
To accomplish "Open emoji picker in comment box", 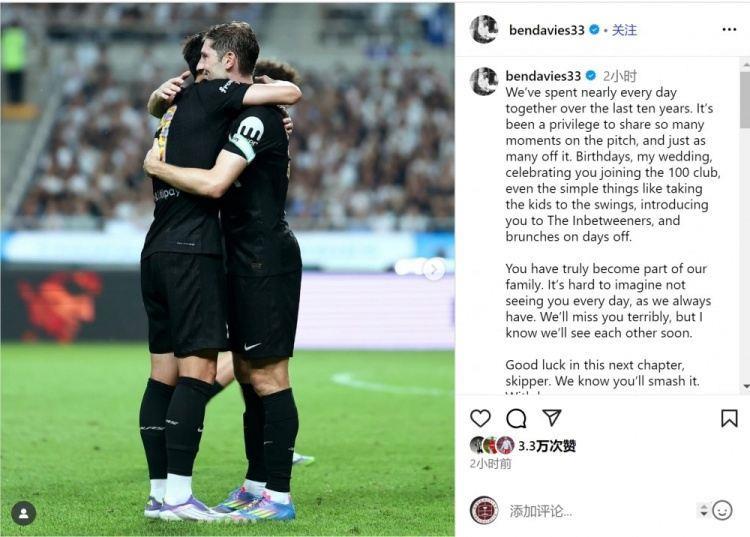I will point(722,510).
